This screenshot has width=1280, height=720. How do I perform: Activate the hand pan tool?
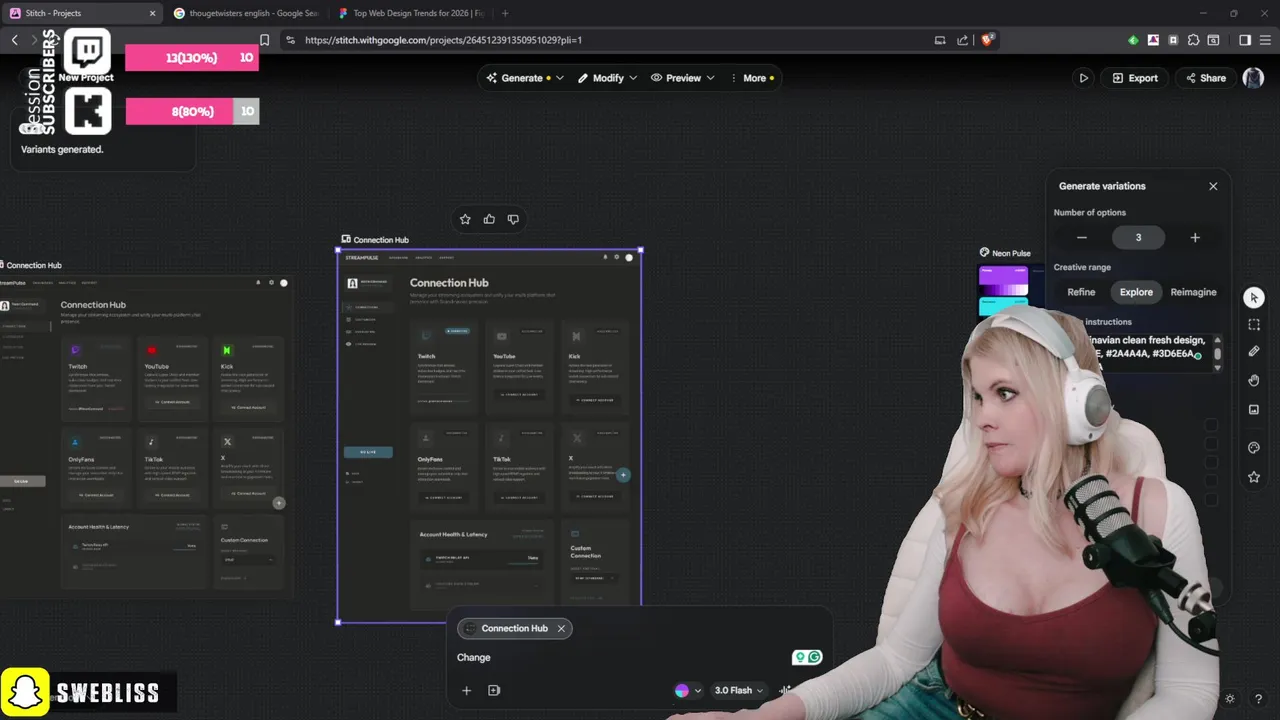pos(1254,381)
